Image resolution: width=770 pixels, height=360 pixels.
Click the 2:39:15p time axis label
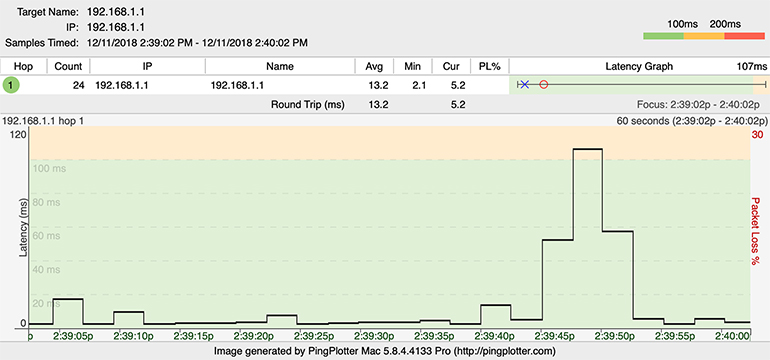click(x=193, y=336)
